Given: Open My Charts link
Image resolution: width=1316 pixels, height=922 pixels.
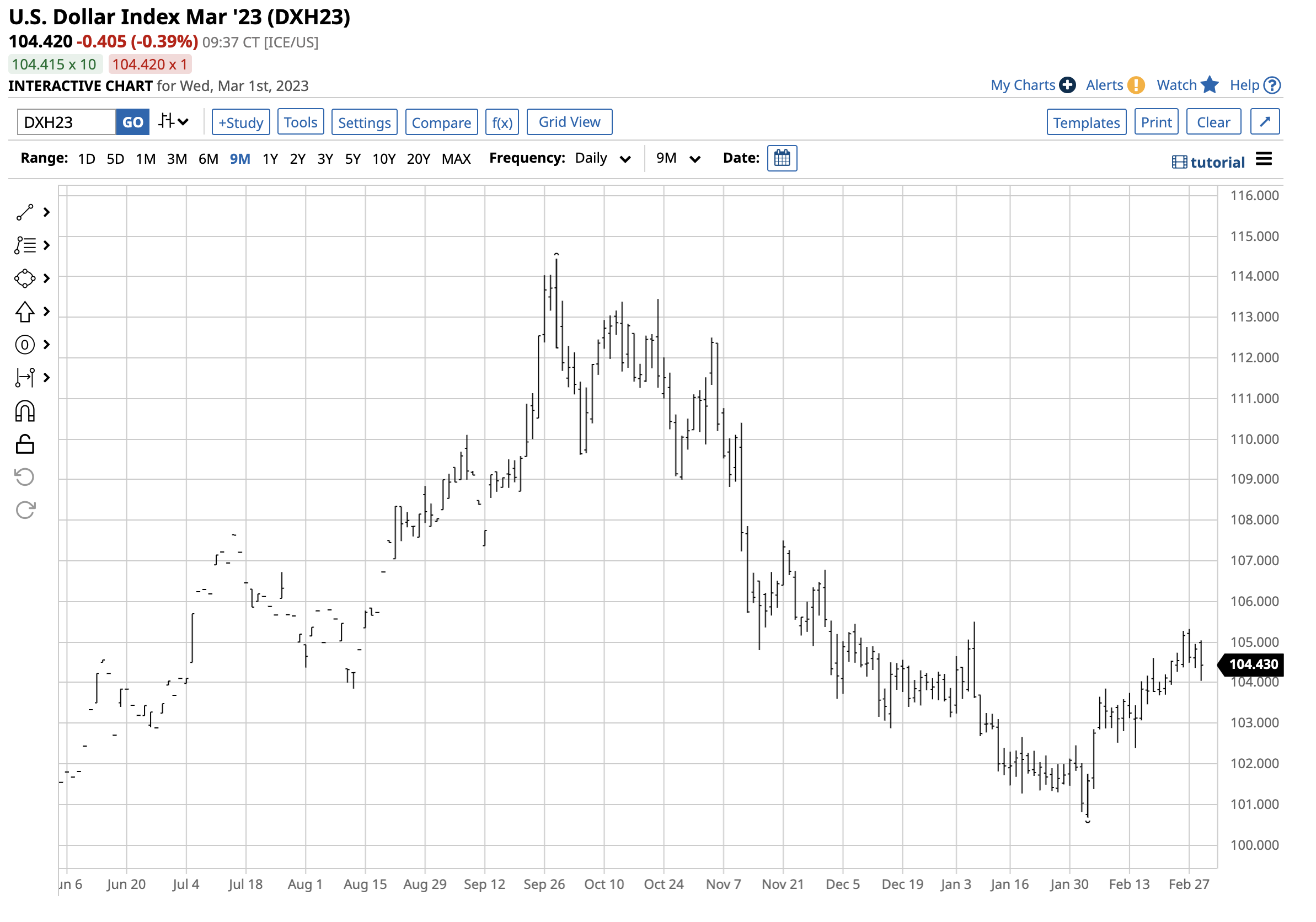Looking at the screenshot, I should click(1024, 85).
